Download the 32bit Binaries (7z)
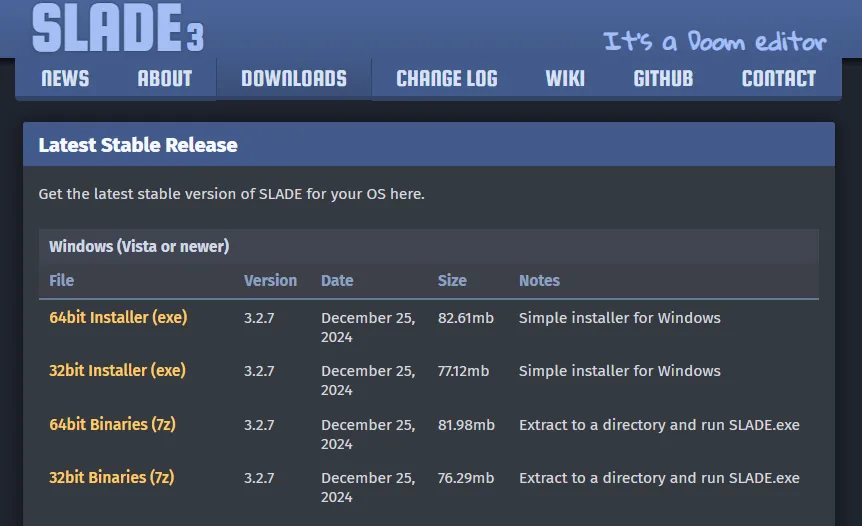The width and height of the screenshot is (862, 526). coord(112,477)
